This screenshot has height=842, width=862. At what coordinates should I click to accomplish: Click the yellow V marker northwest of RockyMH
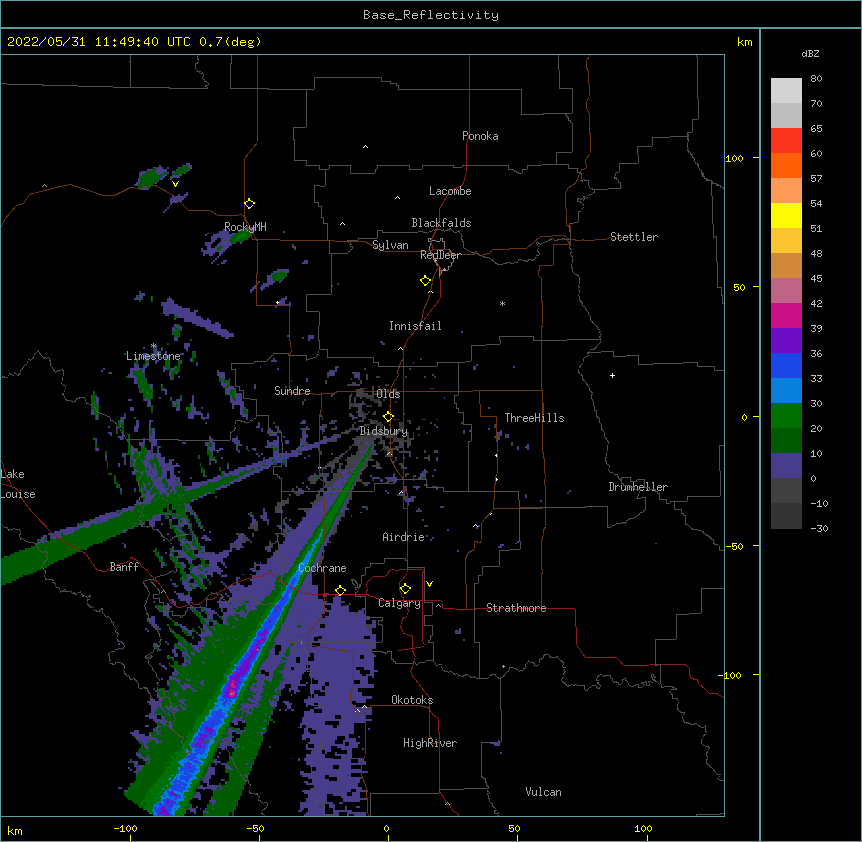click(175, 184)
